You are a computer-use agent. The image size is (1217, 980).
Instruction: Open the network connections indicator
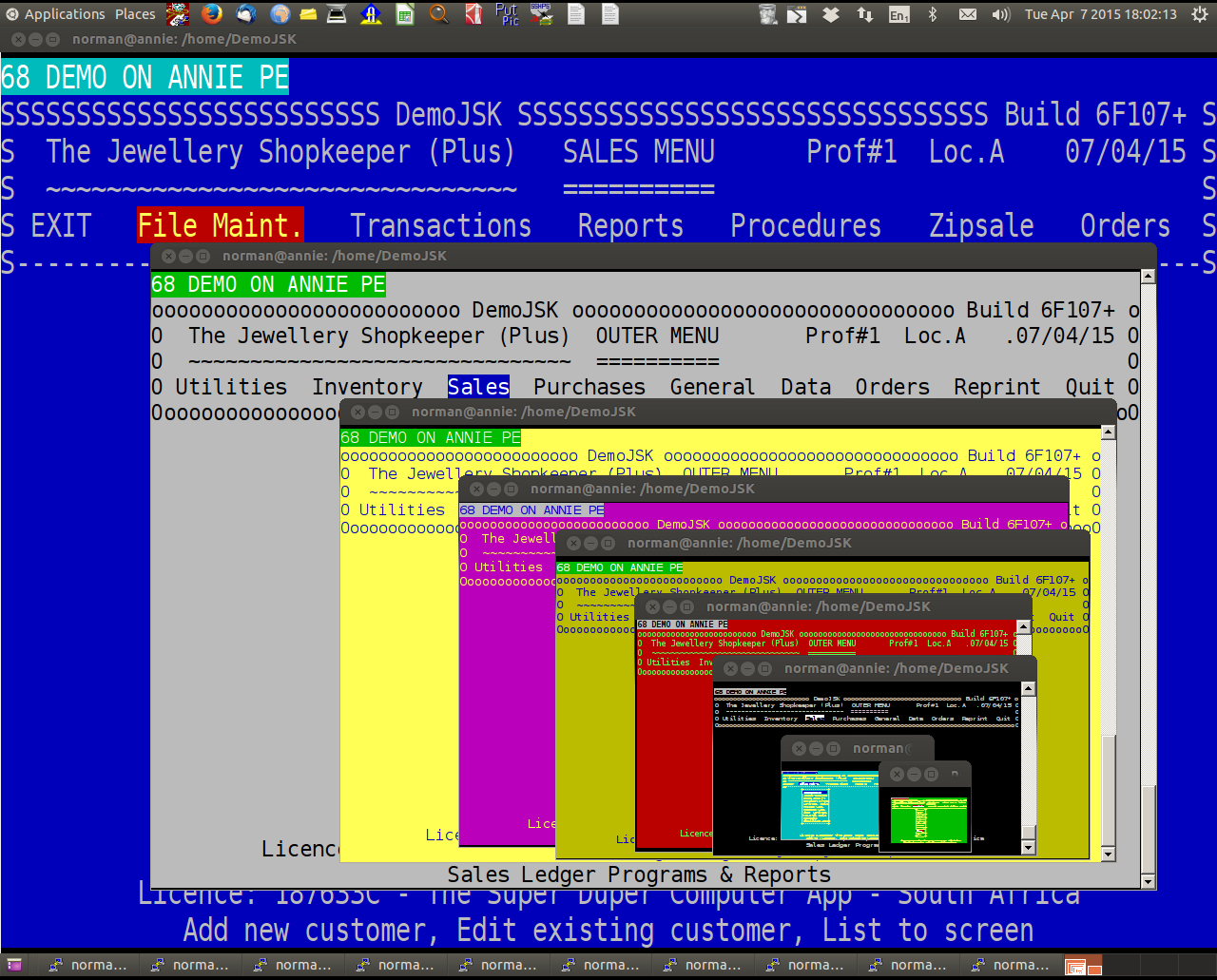[x=864, y=14]
